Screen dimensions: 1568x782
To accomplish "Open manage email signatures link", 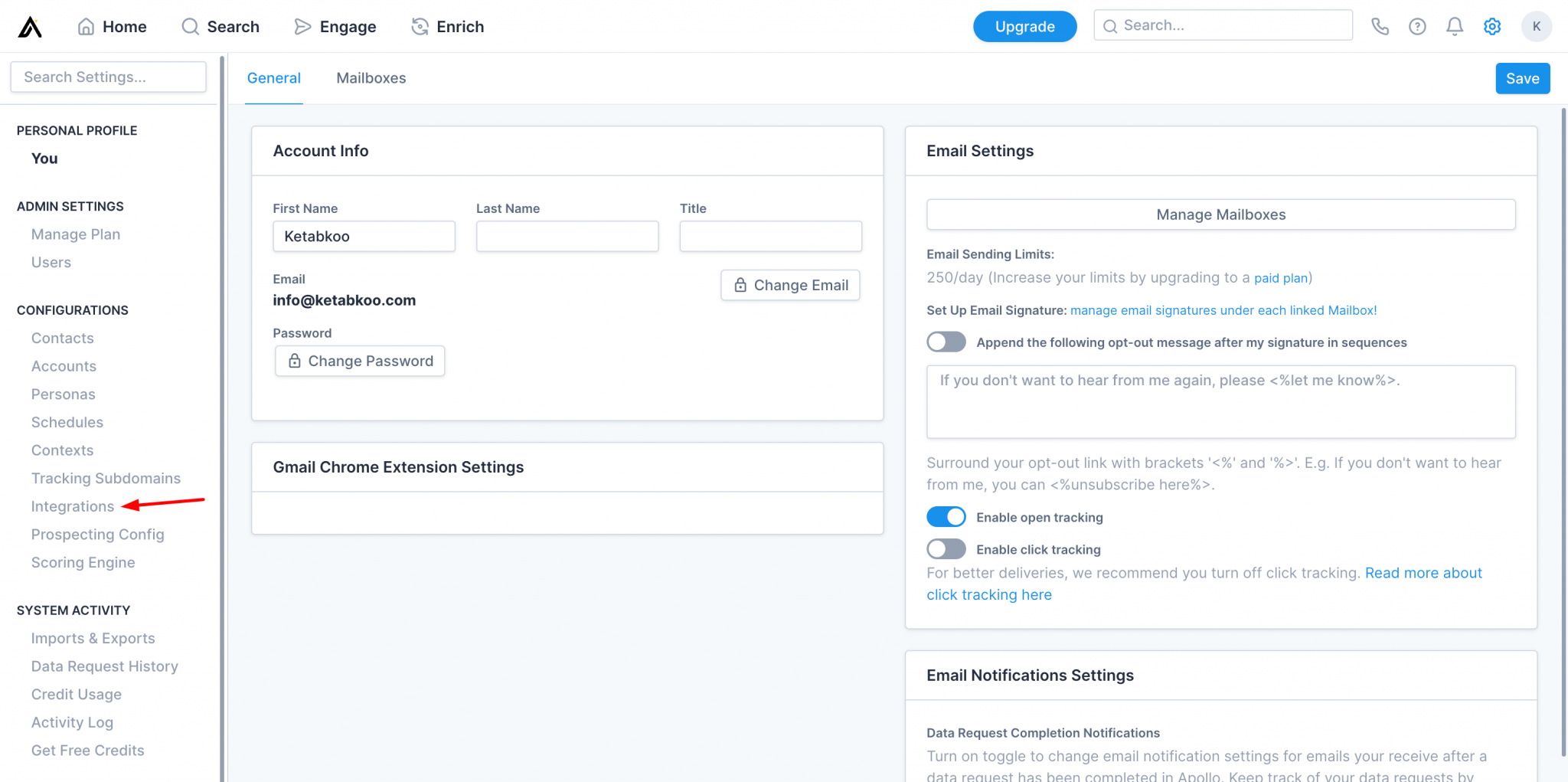I will [1223, 310].
